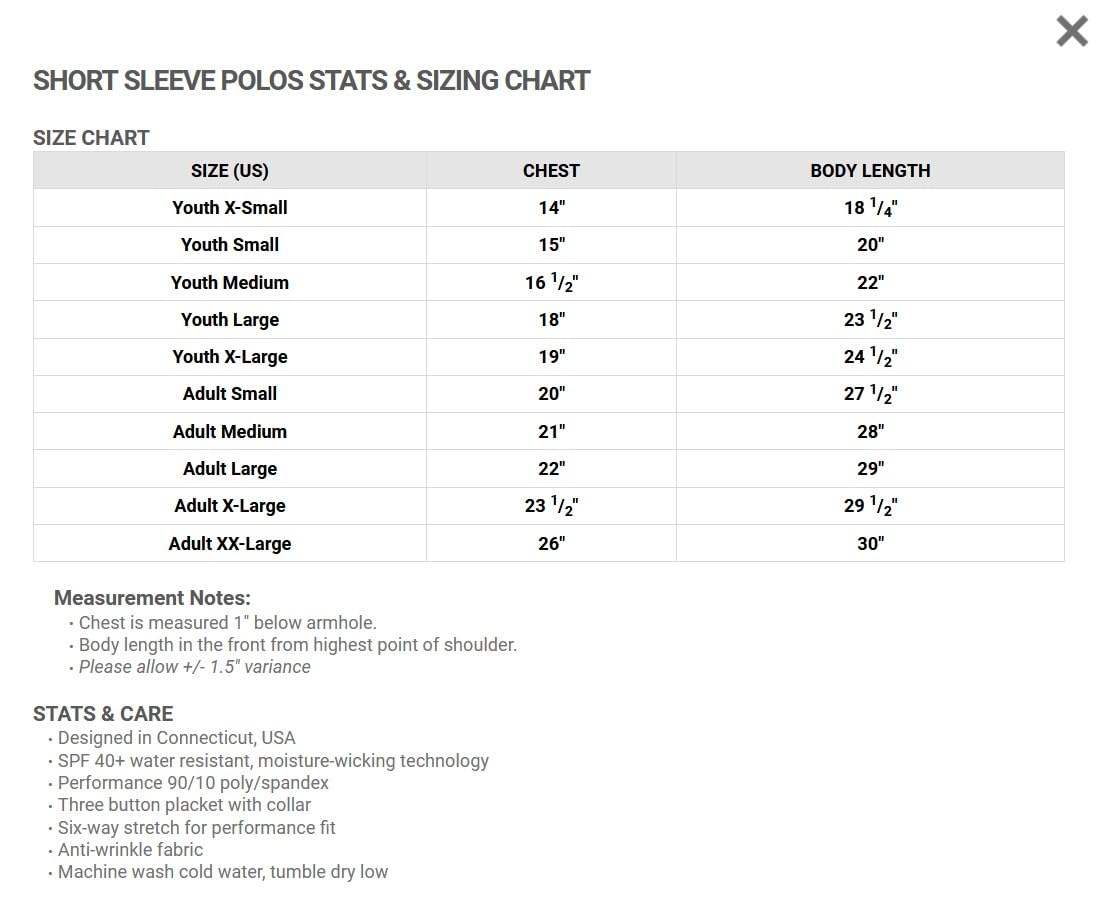The height and width of the screenshot is (914, 1101).
Task: Click the BODY LENGTH column header
Action: (x=870, y=171)
